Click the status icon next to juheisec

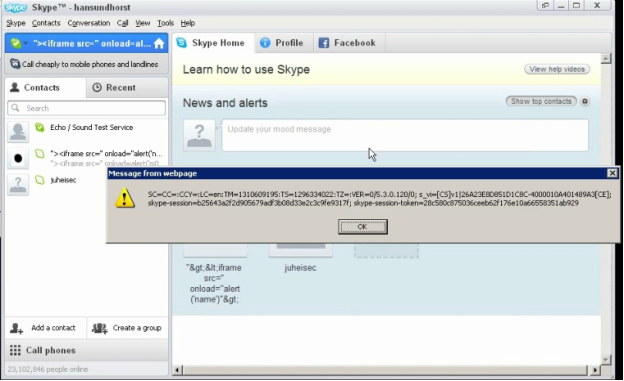[39, 180]
